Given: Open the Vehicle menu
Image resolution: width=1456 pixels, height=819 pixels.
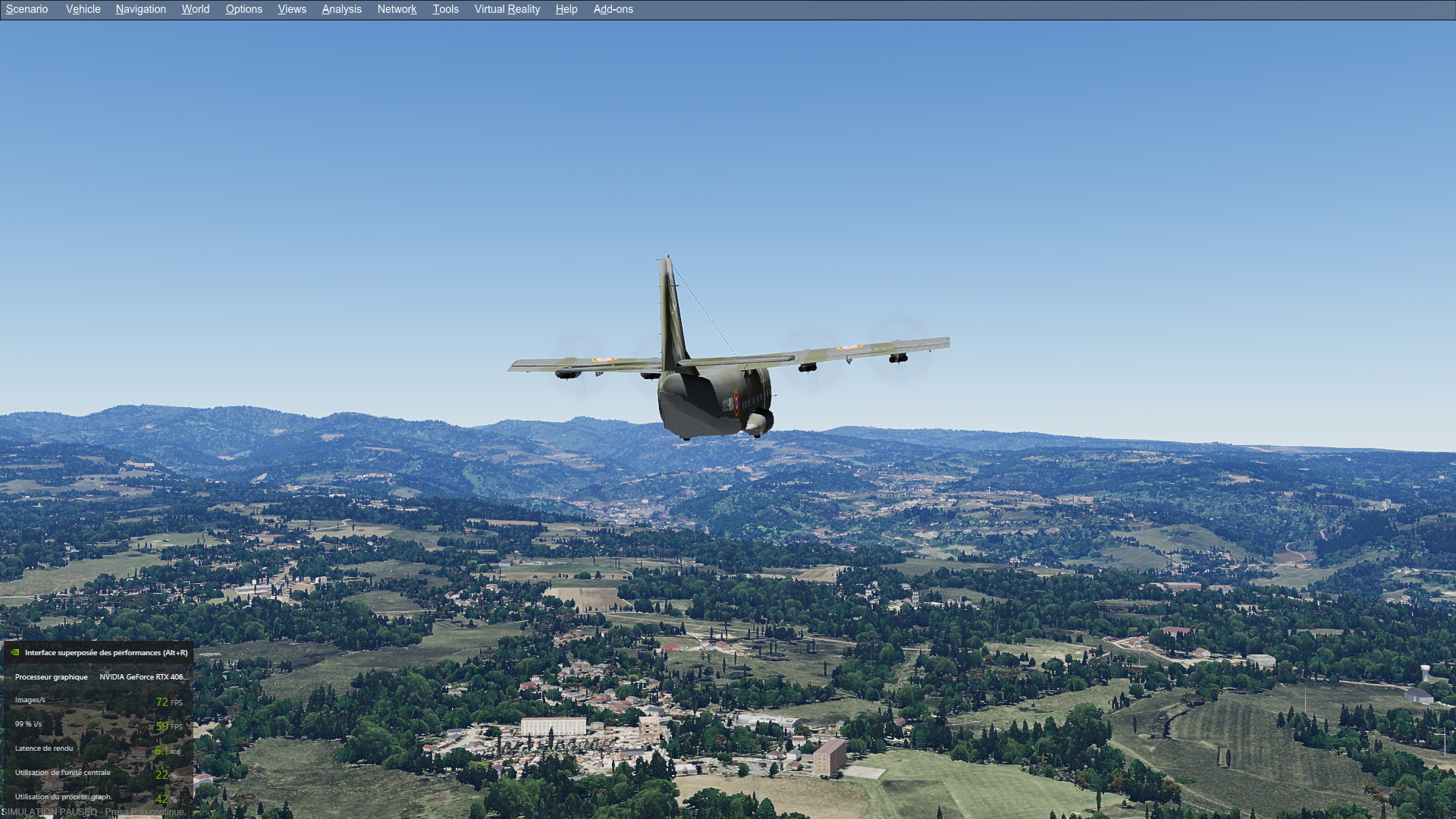Looking at the screenshot, I should [x=83, y=9].
